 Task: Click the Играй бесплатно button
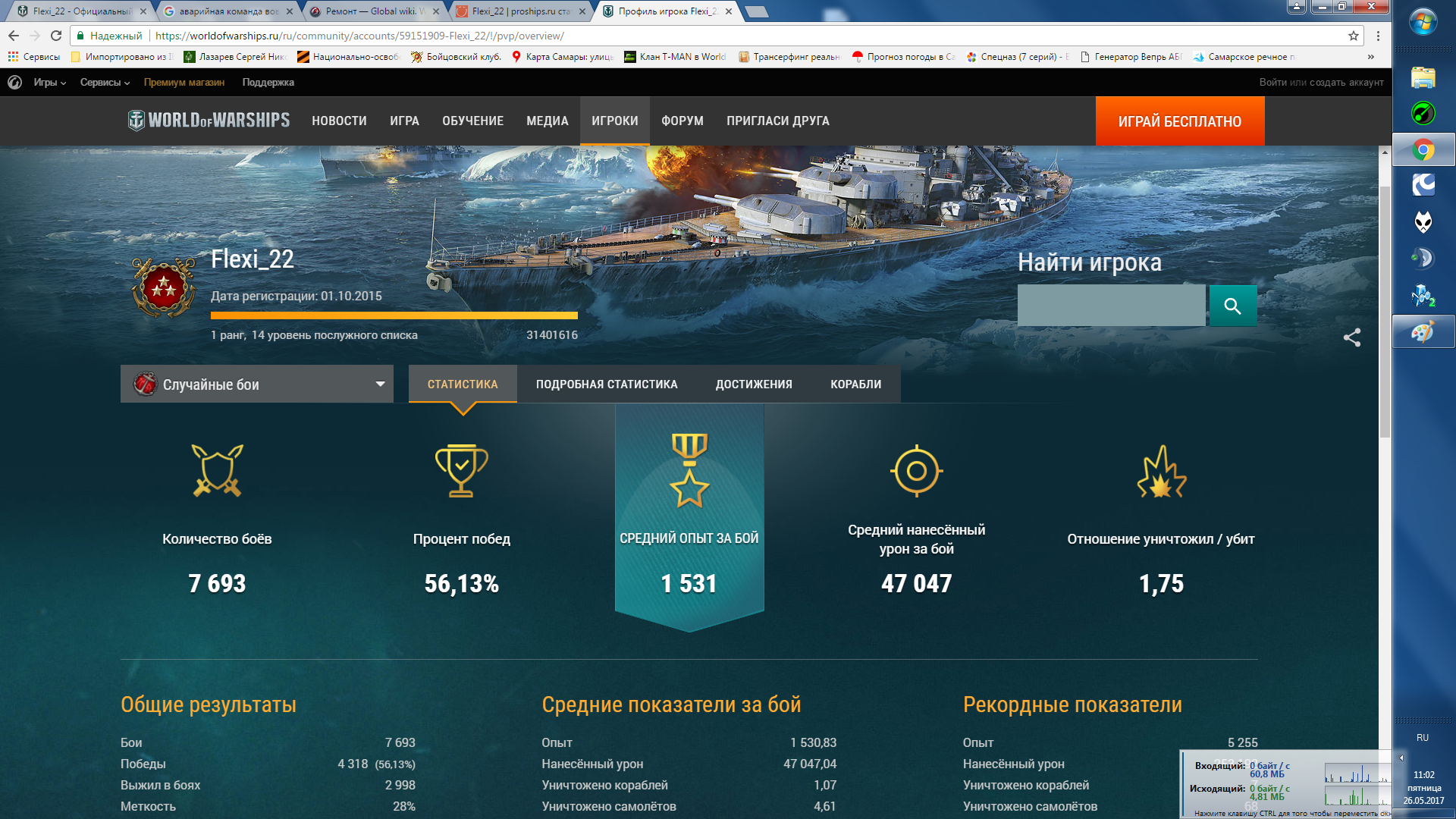(1179, 121)
